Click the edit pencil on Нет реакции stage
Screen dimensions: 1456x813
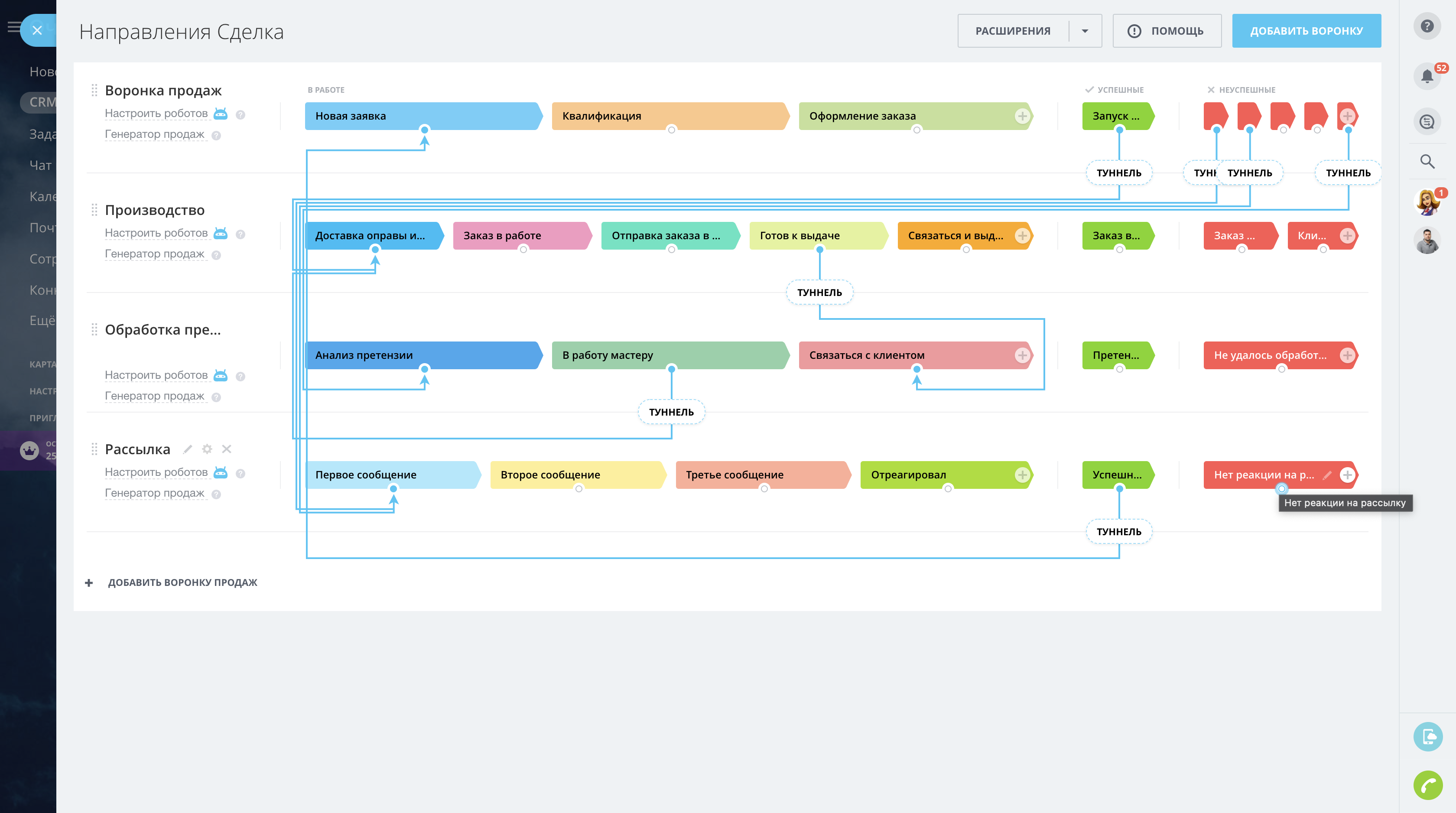[x=1327, y=475]
